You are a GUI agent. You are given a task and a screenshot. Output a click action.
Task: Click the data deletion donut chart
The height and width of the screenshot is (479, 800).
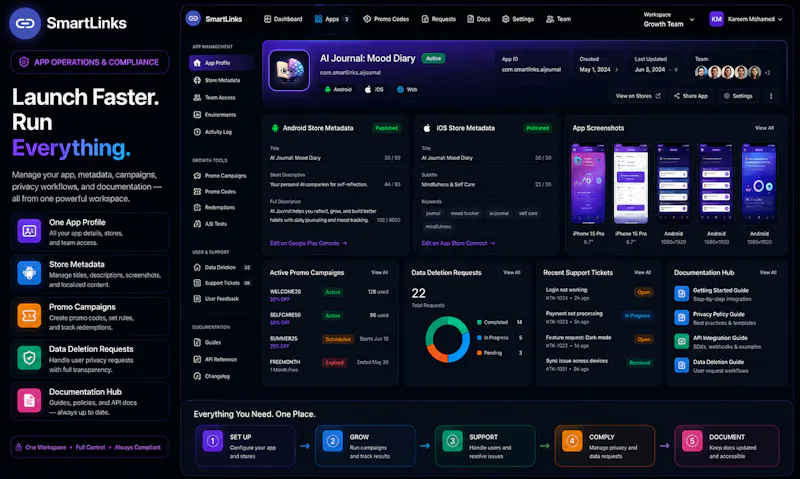(x=447, y=339)
